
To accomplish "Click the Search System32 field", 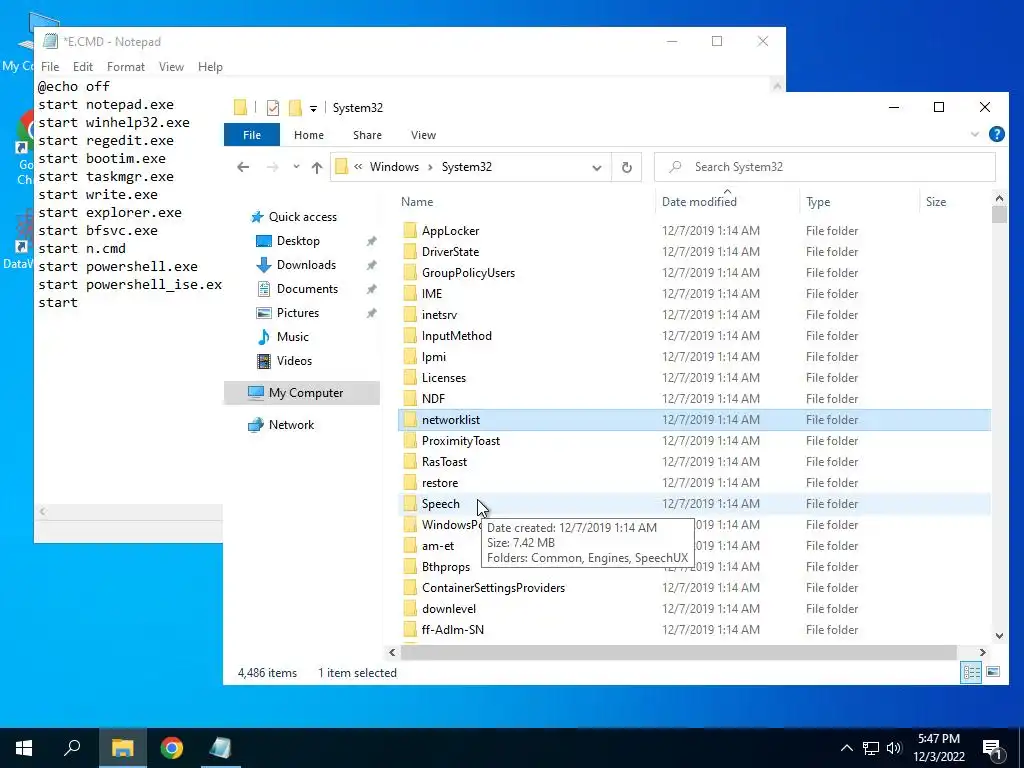I will [825, 167].
